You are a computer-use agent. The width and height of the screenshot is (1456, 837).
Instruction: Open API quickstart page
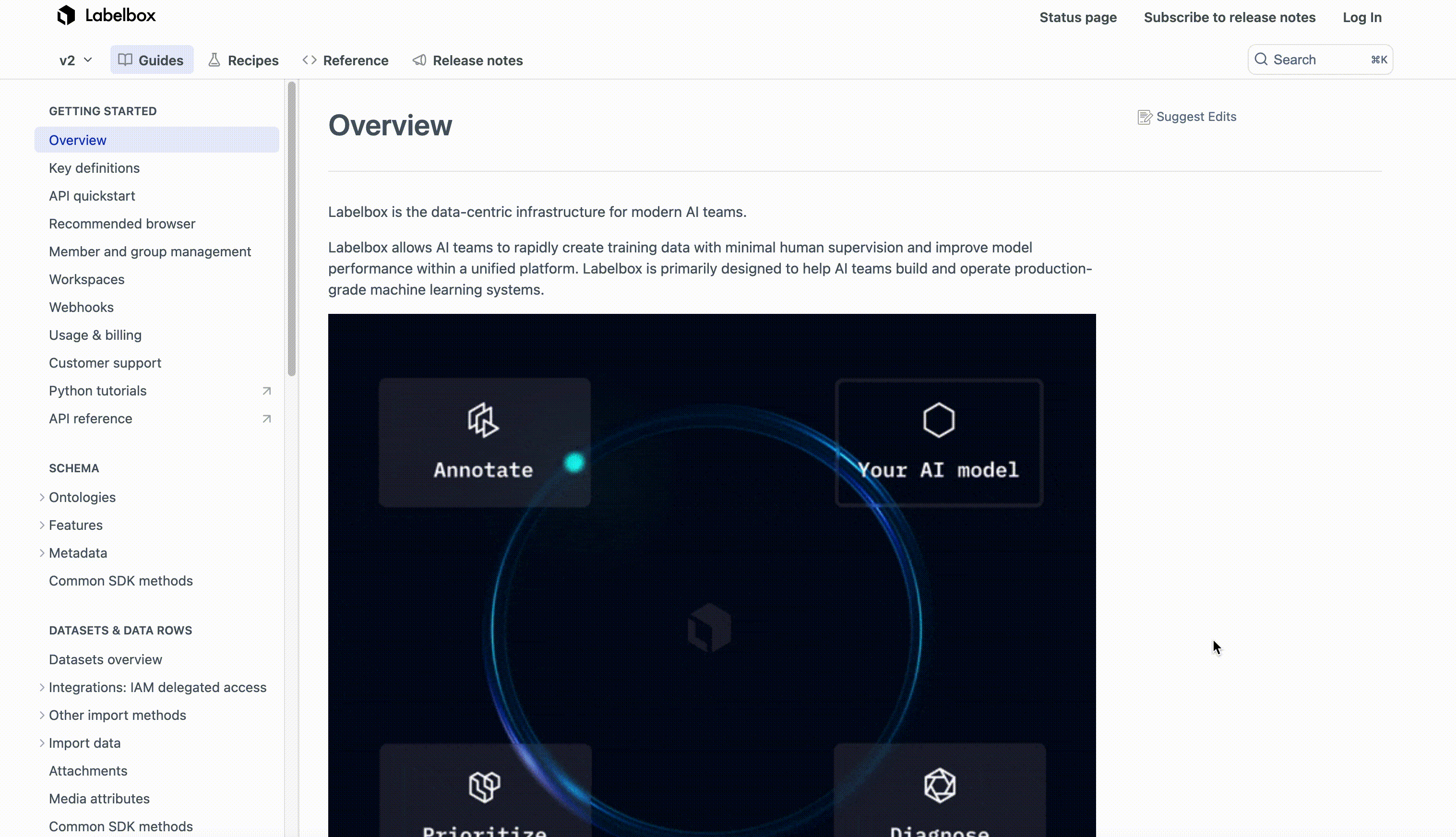click(x=92, y=195)
